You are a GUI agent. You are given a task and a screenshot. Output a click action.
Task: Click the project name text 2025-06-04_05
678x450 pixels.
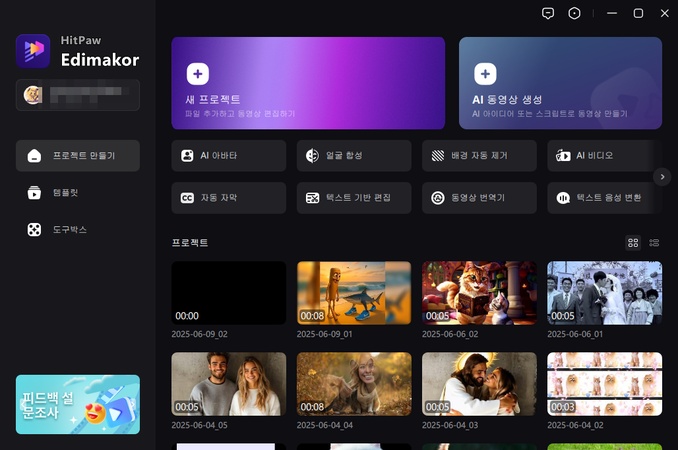pos(199,425)
